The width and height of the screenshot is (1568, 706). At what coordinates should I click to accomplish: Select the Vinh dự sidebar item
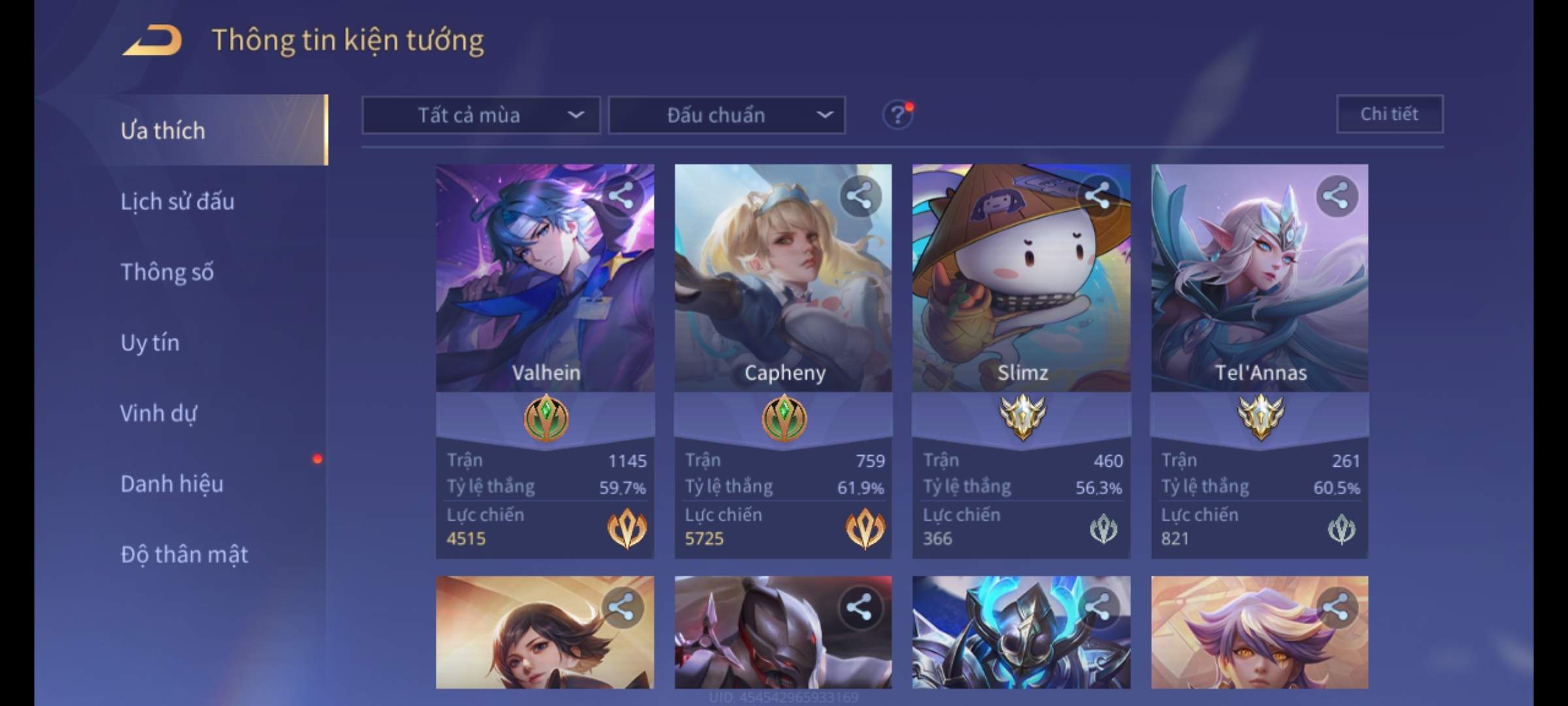[x=158, y=413]
